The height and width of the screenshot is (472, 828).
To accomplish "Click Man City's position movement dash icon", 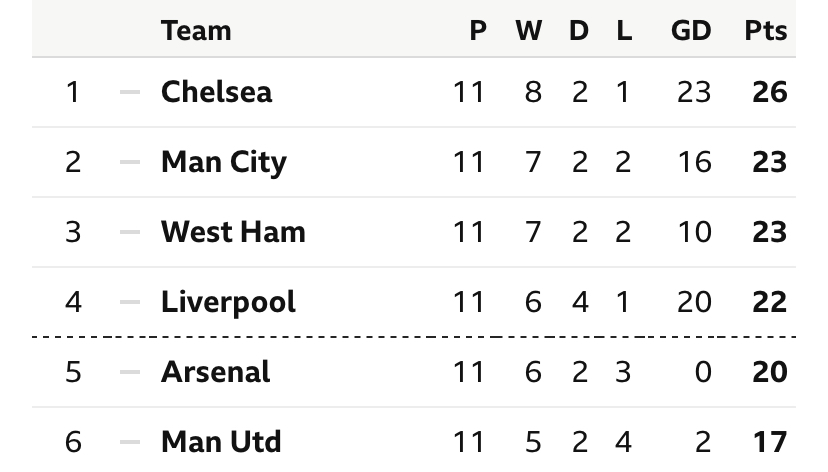I will click(130, 162).
